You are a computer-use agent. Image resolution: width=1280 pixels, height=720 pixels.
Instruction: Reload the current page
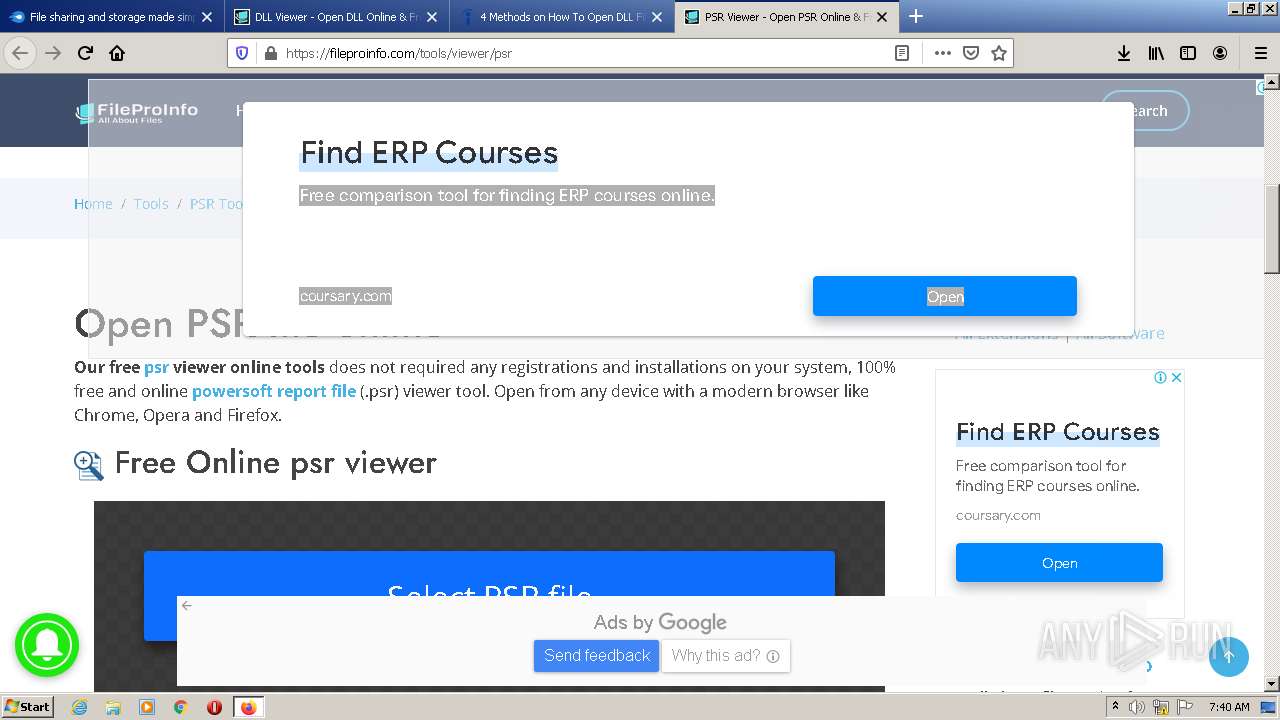point(85,53)
